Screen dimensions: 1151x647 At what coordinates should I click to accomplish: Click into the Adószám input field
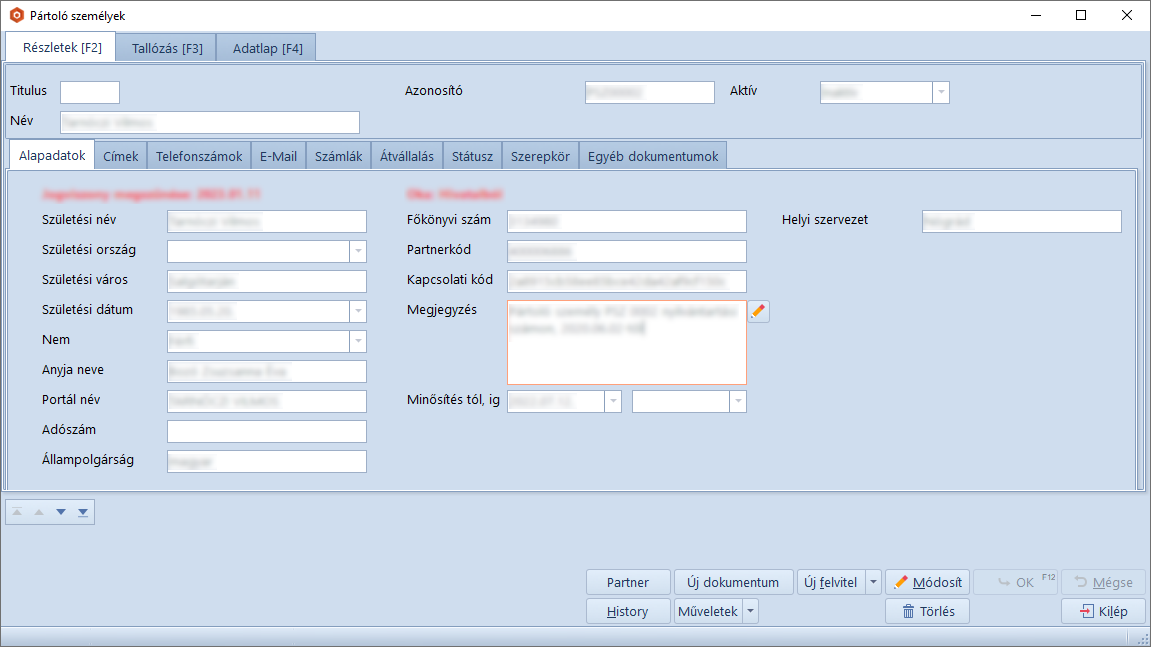[266, 431]
